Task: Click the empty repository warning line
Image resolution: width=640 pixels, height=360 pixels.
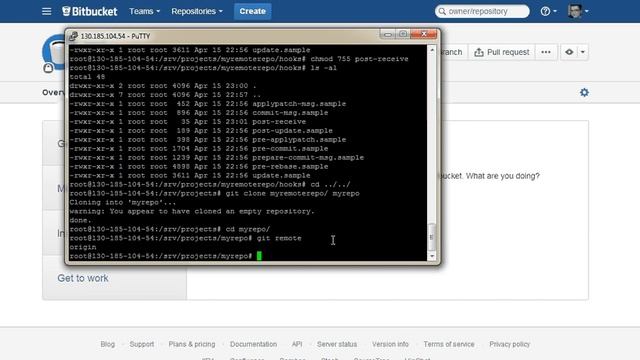Action: 192,211
